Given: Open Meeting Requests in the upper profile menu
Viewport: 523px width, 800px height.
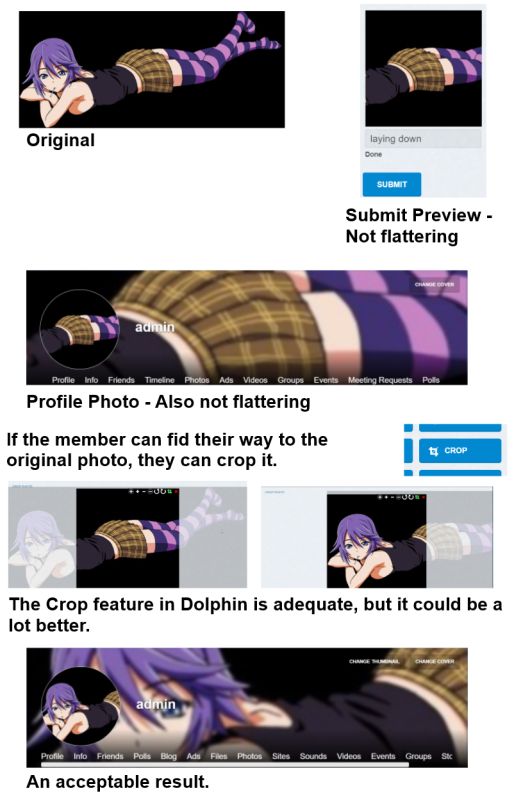Looking at the screenshot, I should pos(380,380).
